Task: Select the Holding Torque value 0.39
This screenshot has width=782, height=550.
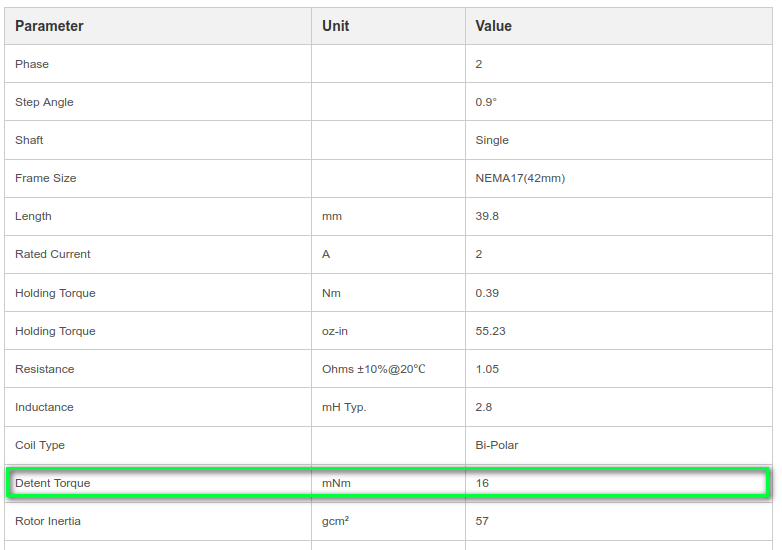Action: (x=487, y=293)
